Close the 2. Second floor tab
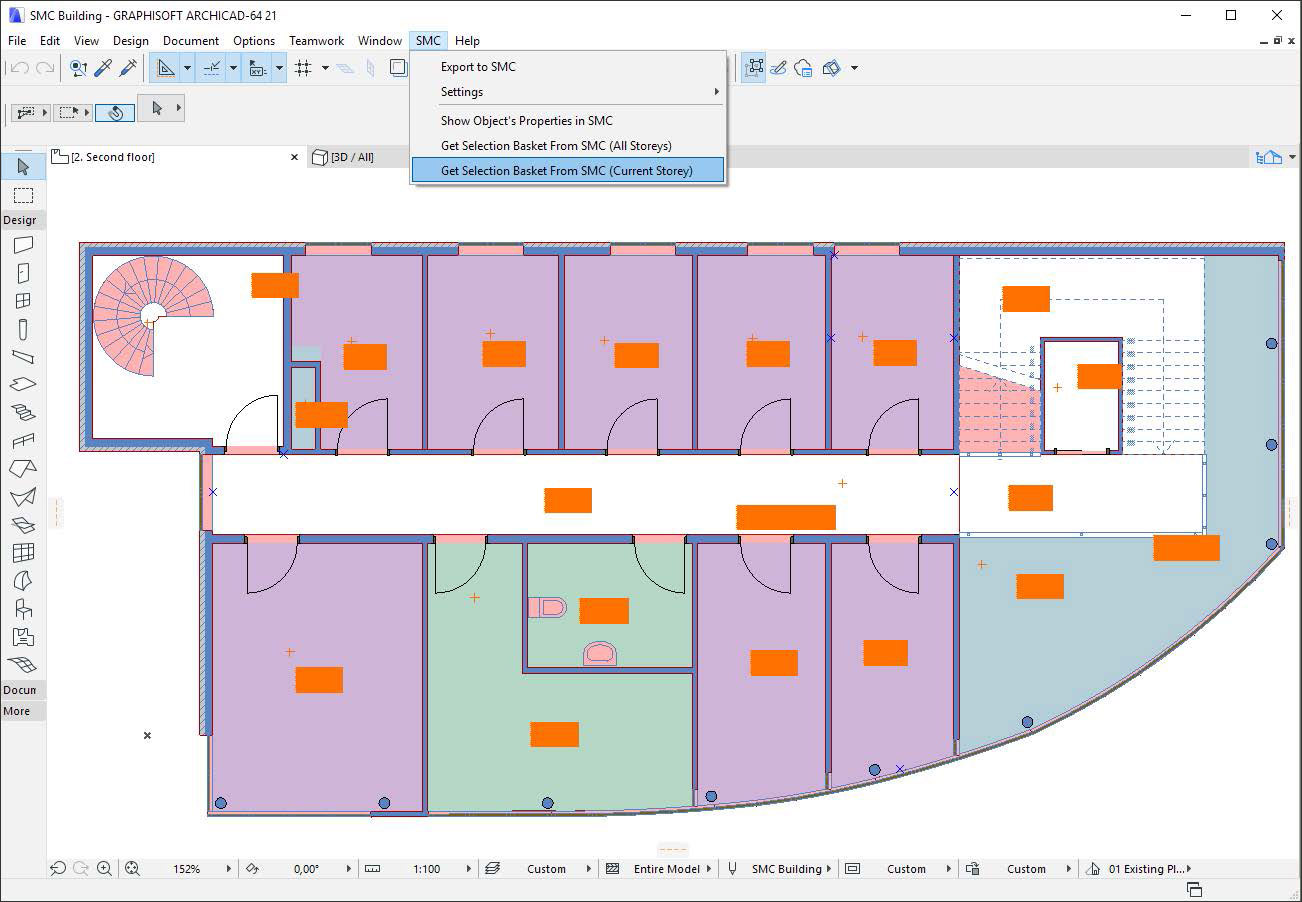The height and width of the screenshot is (902, 1302). coord(295,157)
